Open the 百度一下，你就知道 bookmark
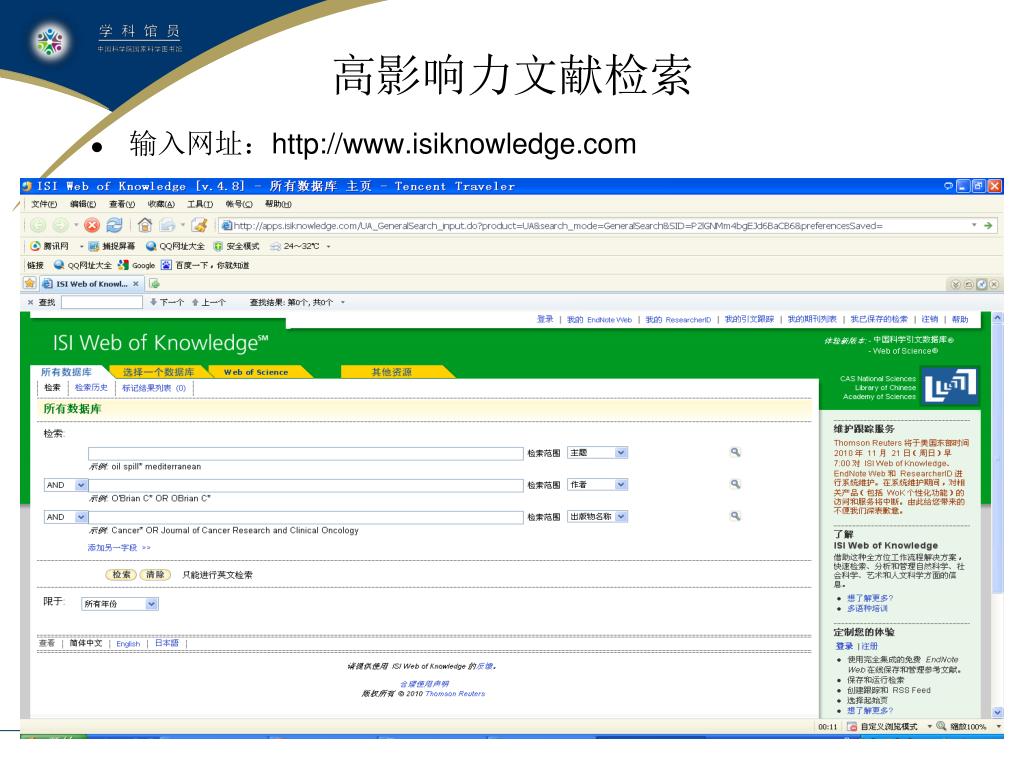 click(x=205, y=265)
